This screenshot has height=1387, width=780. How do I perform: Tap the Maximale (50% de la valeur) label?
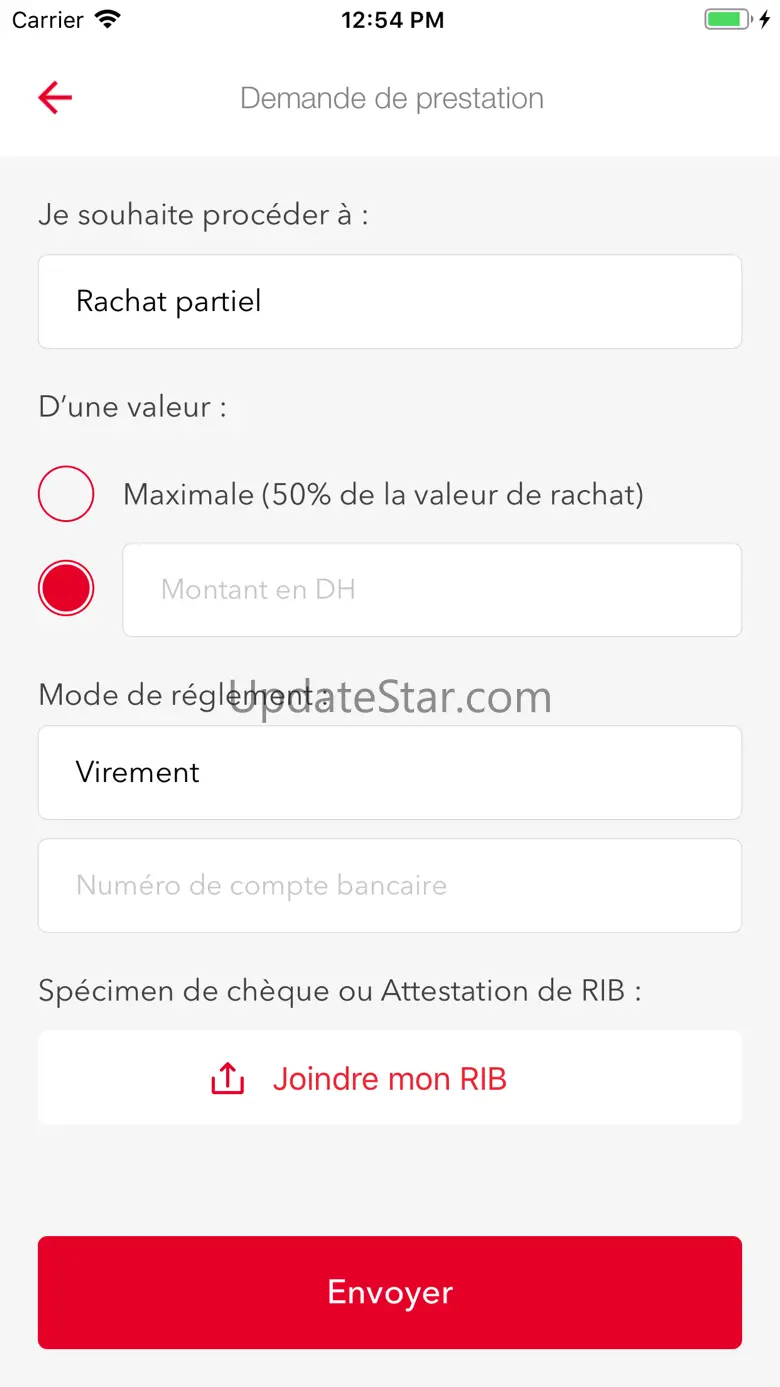(x=383, y=494)
